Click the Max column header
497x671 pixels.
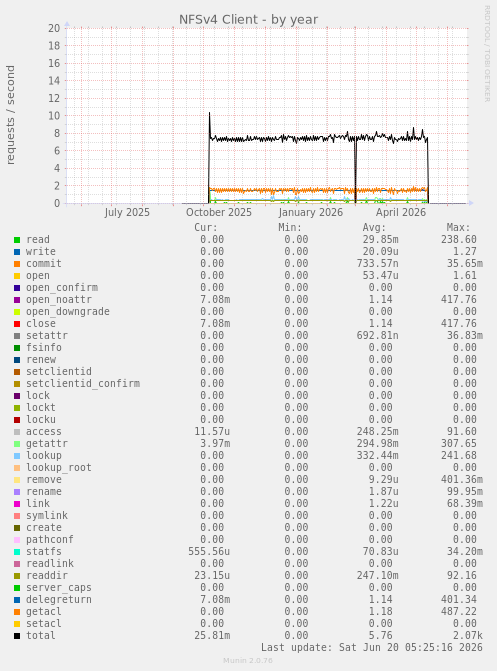click(x=458, y=227)
